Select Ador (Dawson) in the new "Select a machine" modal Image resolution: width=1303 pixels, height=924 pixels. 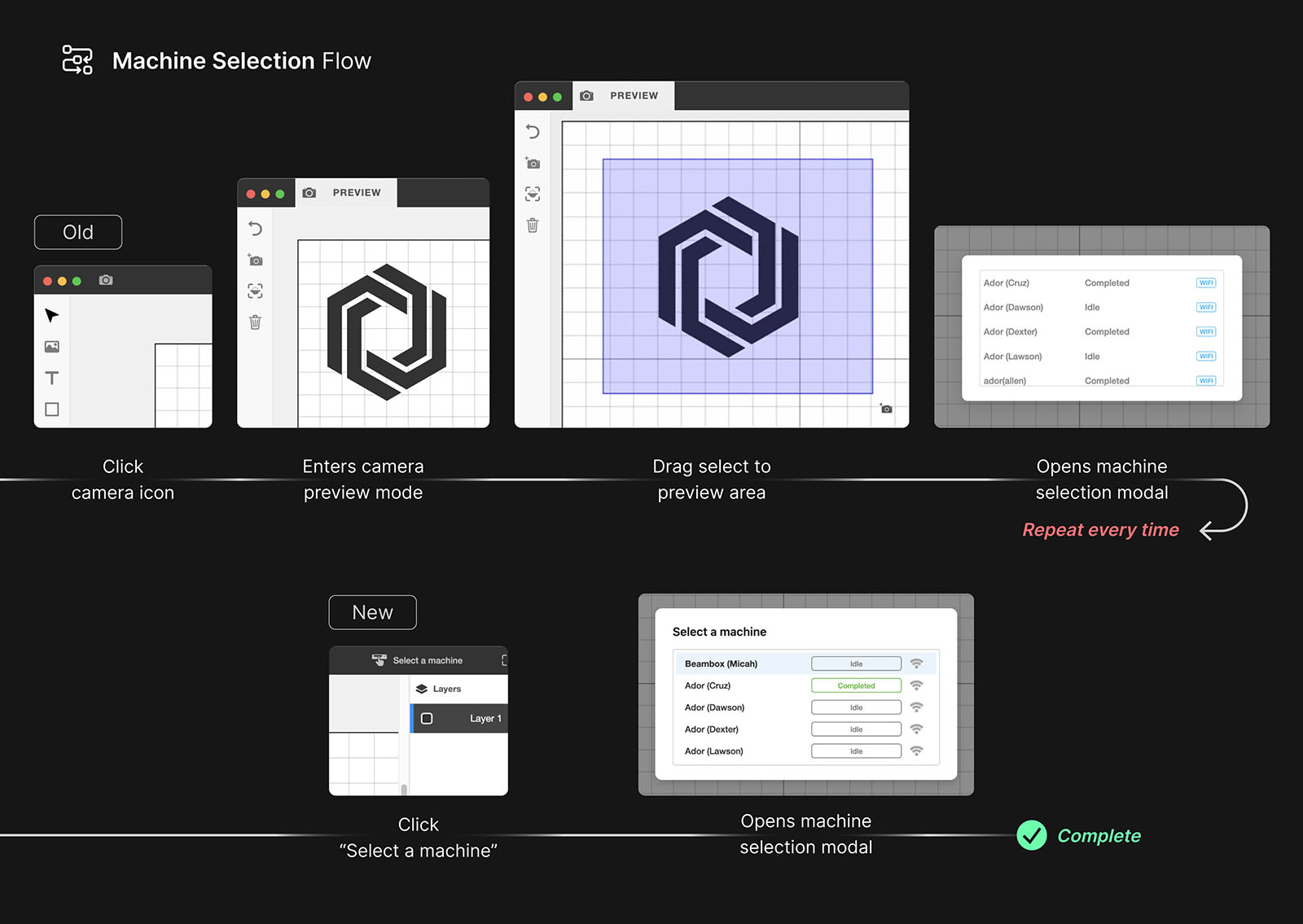pos(806,707)
